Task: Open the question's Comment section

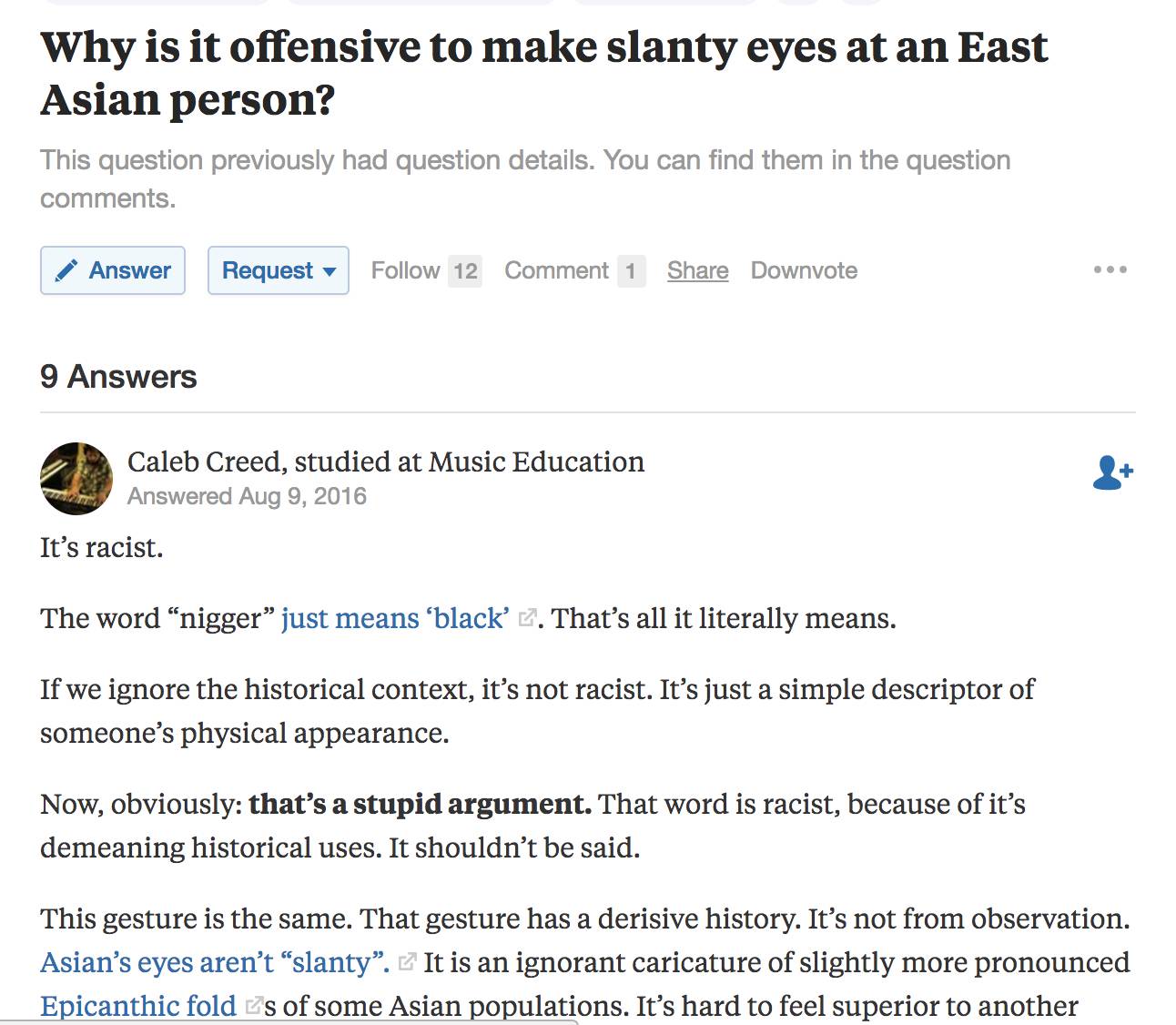Action: [x=556, y=270]
